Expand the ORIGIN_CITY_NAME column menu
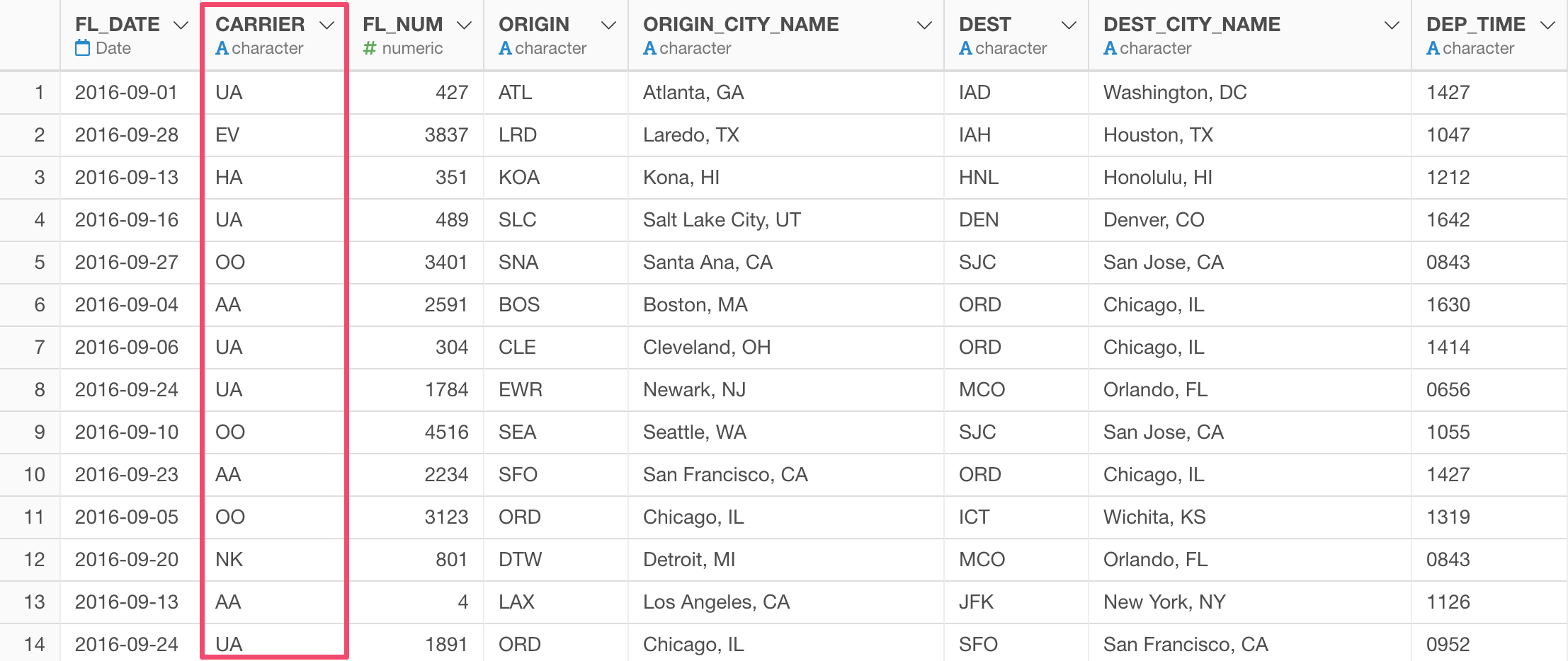 (924, 25)
